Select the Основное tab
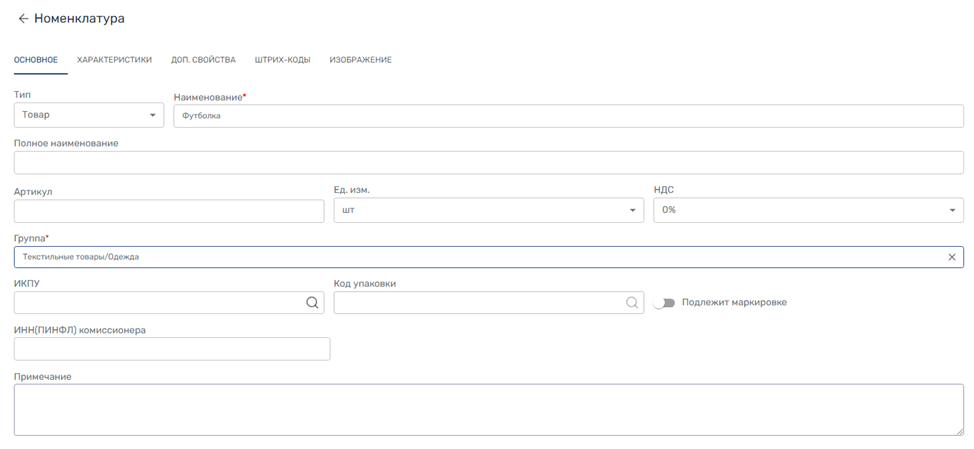This screenshot has width=974, height=449. tap(36, 60)
